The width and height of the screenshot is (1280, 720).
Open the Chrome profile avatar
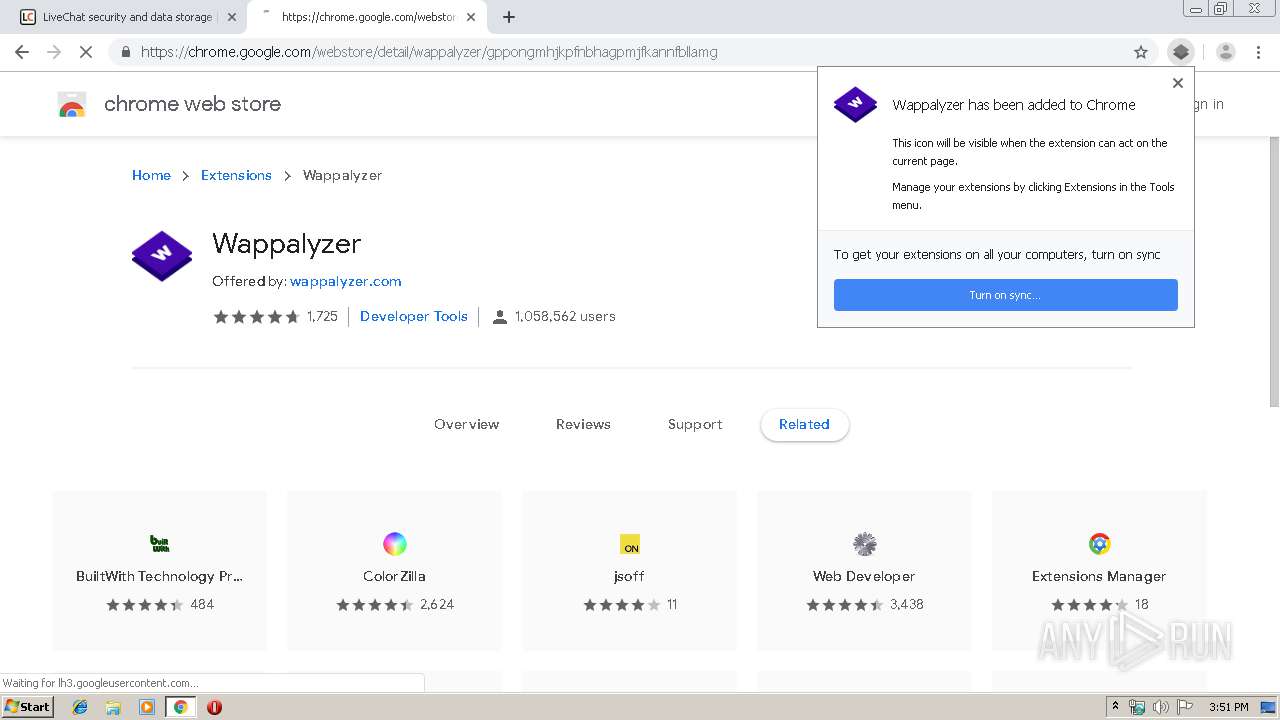pos(1226,52)
